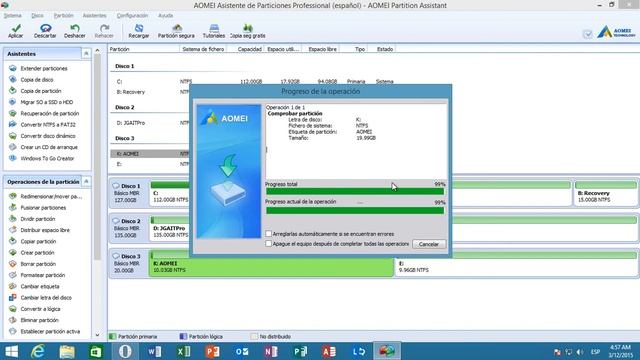The image size is (640, 360).
Task: Click the sidebar scroll down arrow
Action: (x=97, y=335)
